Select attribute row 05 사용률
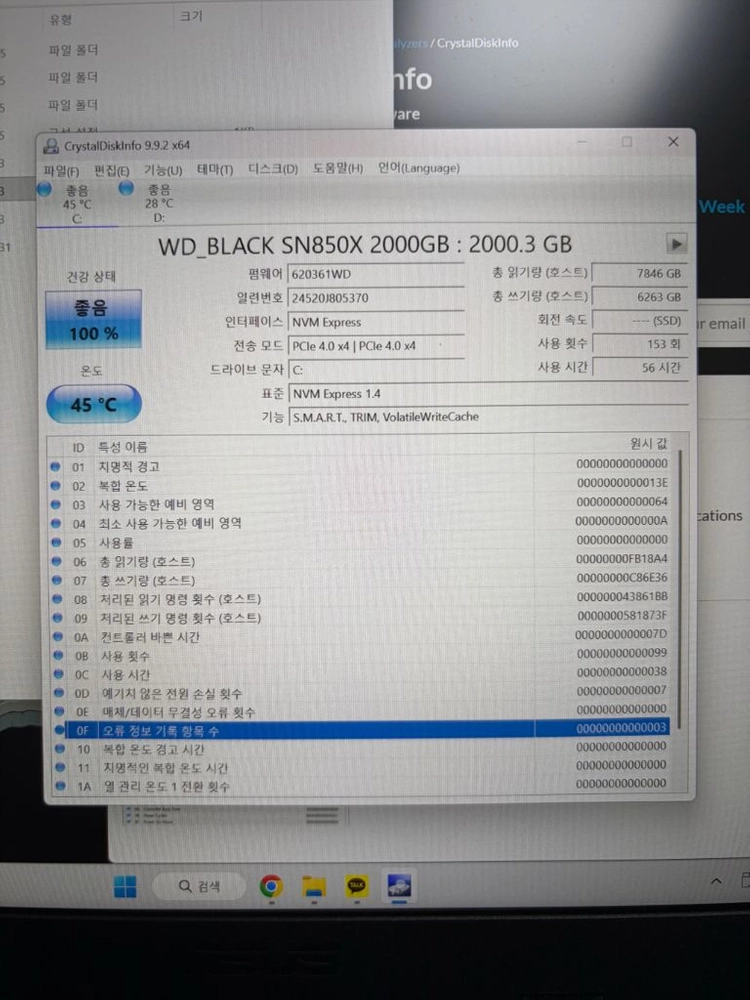750x1000 pixels. pyautogui.click(x=359, y=541)
